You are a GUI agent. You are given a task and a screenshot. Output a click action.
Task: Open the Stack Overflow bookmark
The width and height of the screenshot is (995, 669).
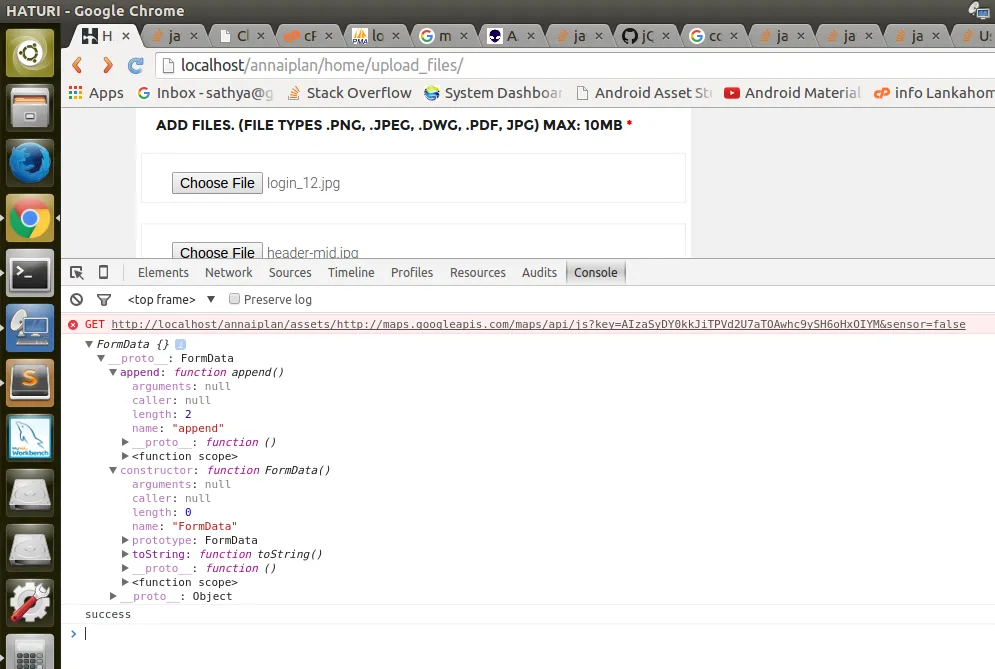(350, 93)
